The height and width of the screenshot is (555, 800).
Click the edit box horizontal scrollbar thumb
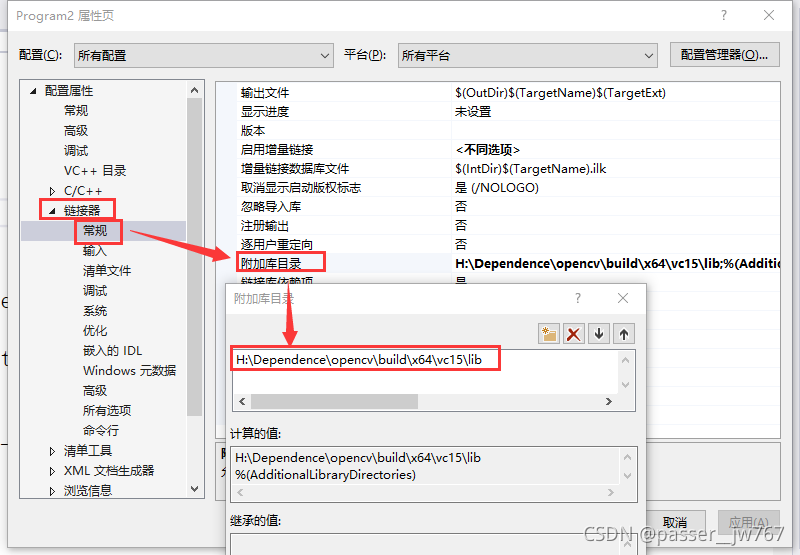click(334, 401)
